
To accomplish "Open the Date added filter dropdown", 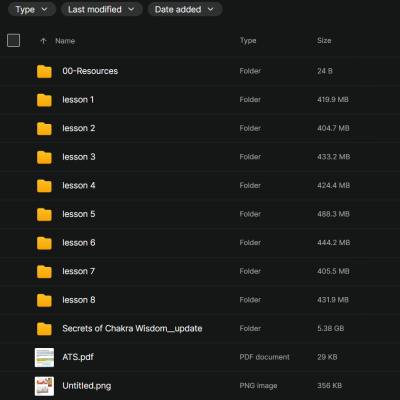I will click(185, 9).
